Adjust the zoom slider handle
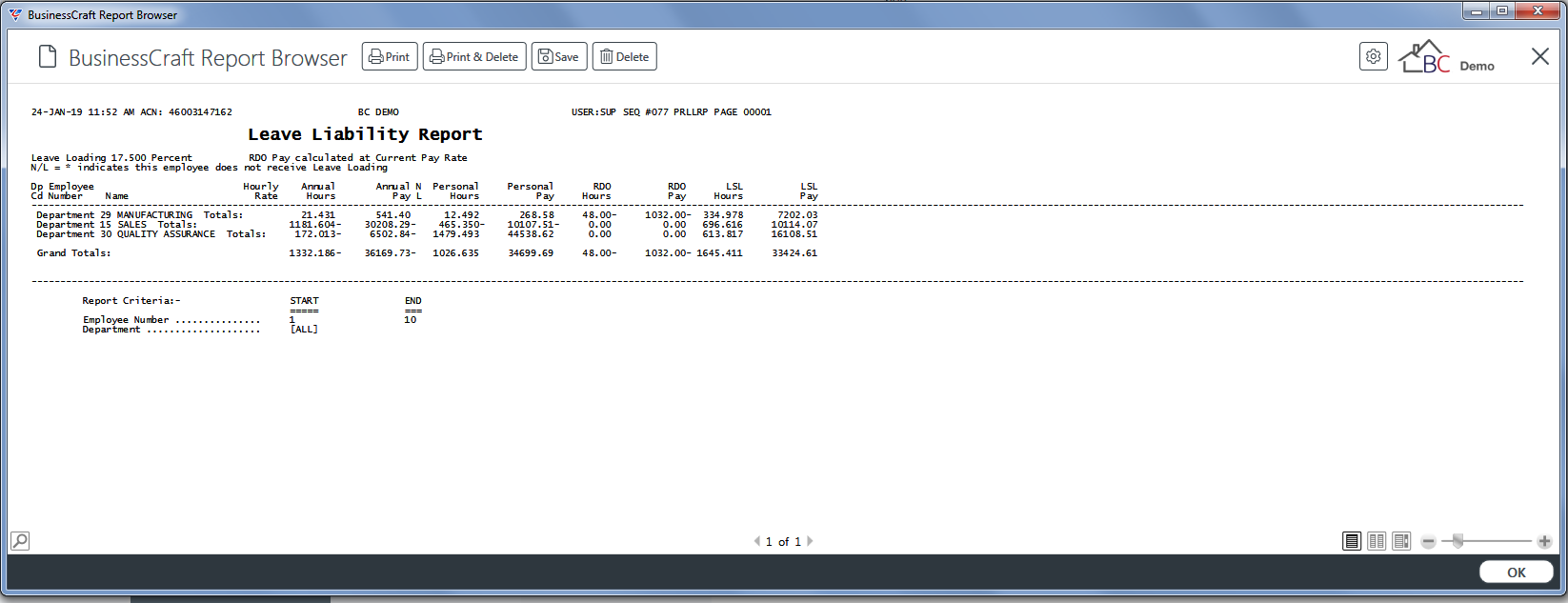1568x603 pixels. coord(1457,541)
